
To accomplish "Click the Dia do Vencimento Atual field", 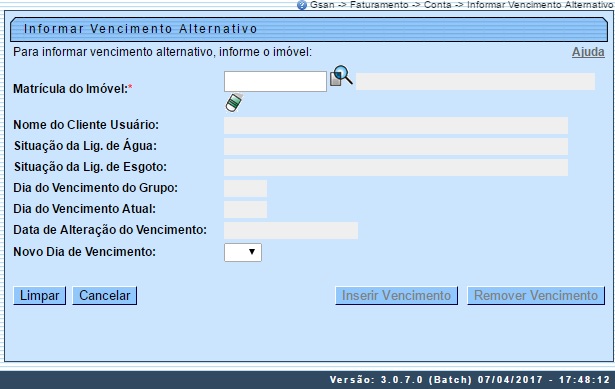I will [x=246, y=209].
